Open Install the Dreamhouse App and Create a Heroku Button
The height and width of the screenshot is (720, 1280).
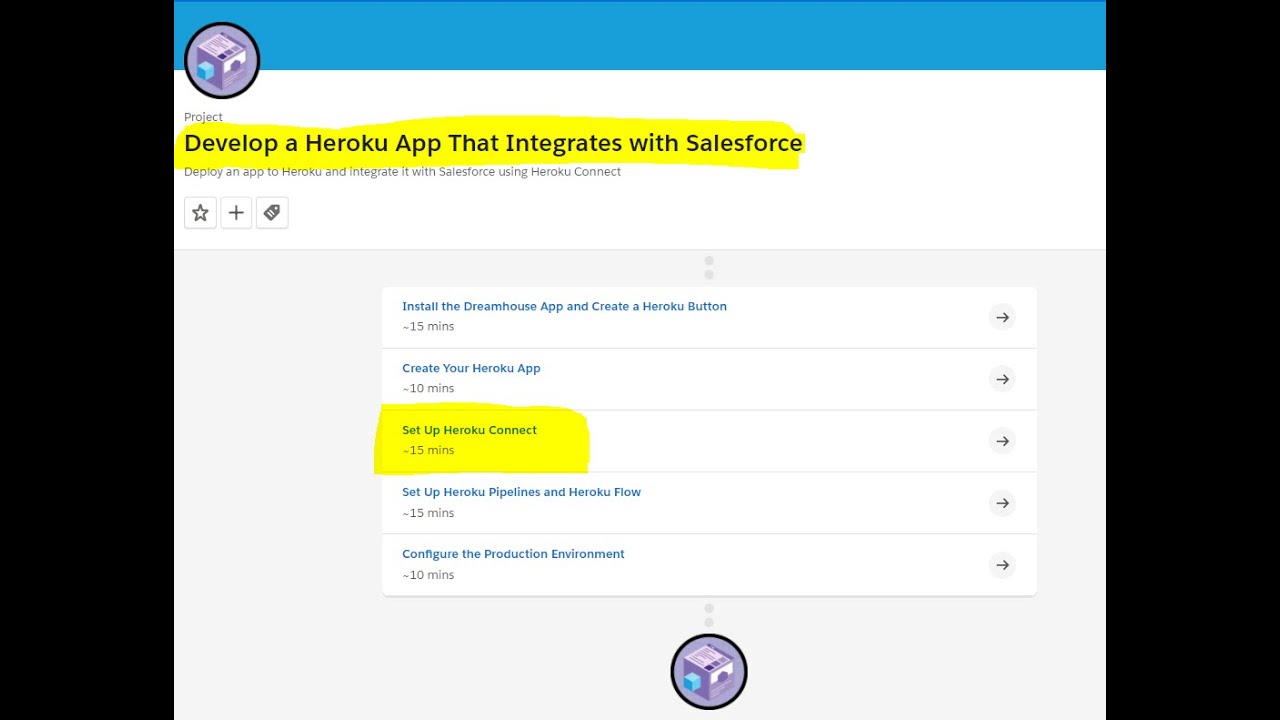point(564,306)
